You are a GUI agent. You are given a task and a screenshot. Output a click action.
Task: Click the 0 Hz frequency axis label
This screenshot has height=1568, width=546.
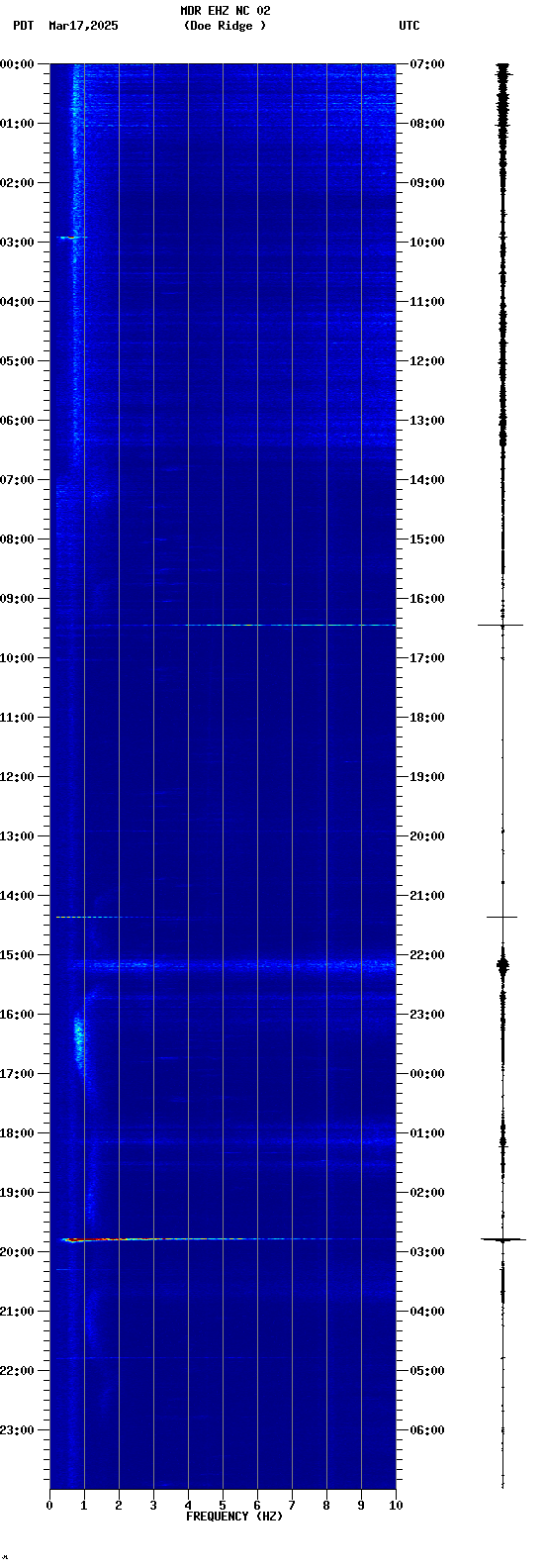[x=49, y=1506]
